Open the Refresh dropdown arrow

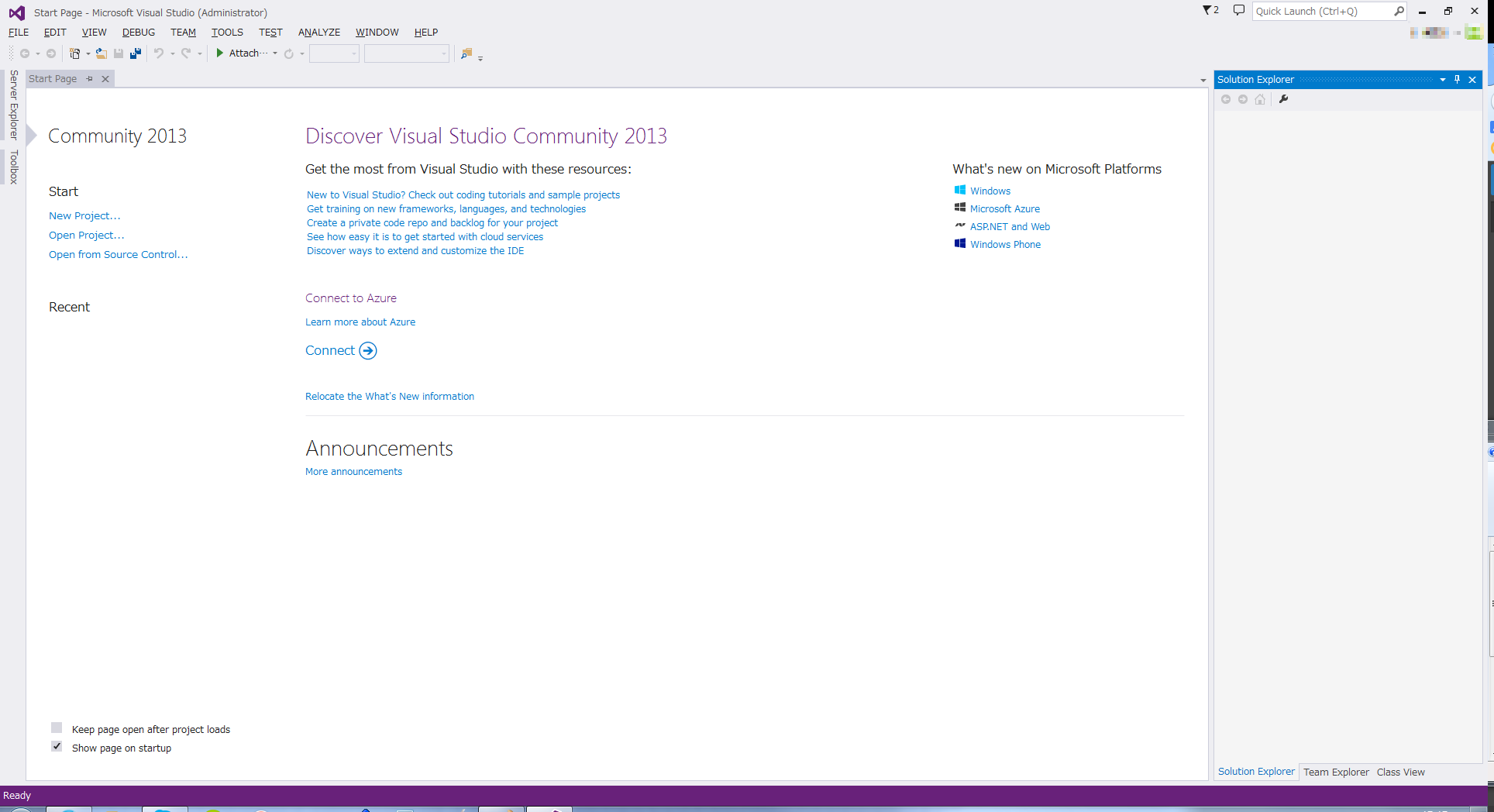[302, 53]
